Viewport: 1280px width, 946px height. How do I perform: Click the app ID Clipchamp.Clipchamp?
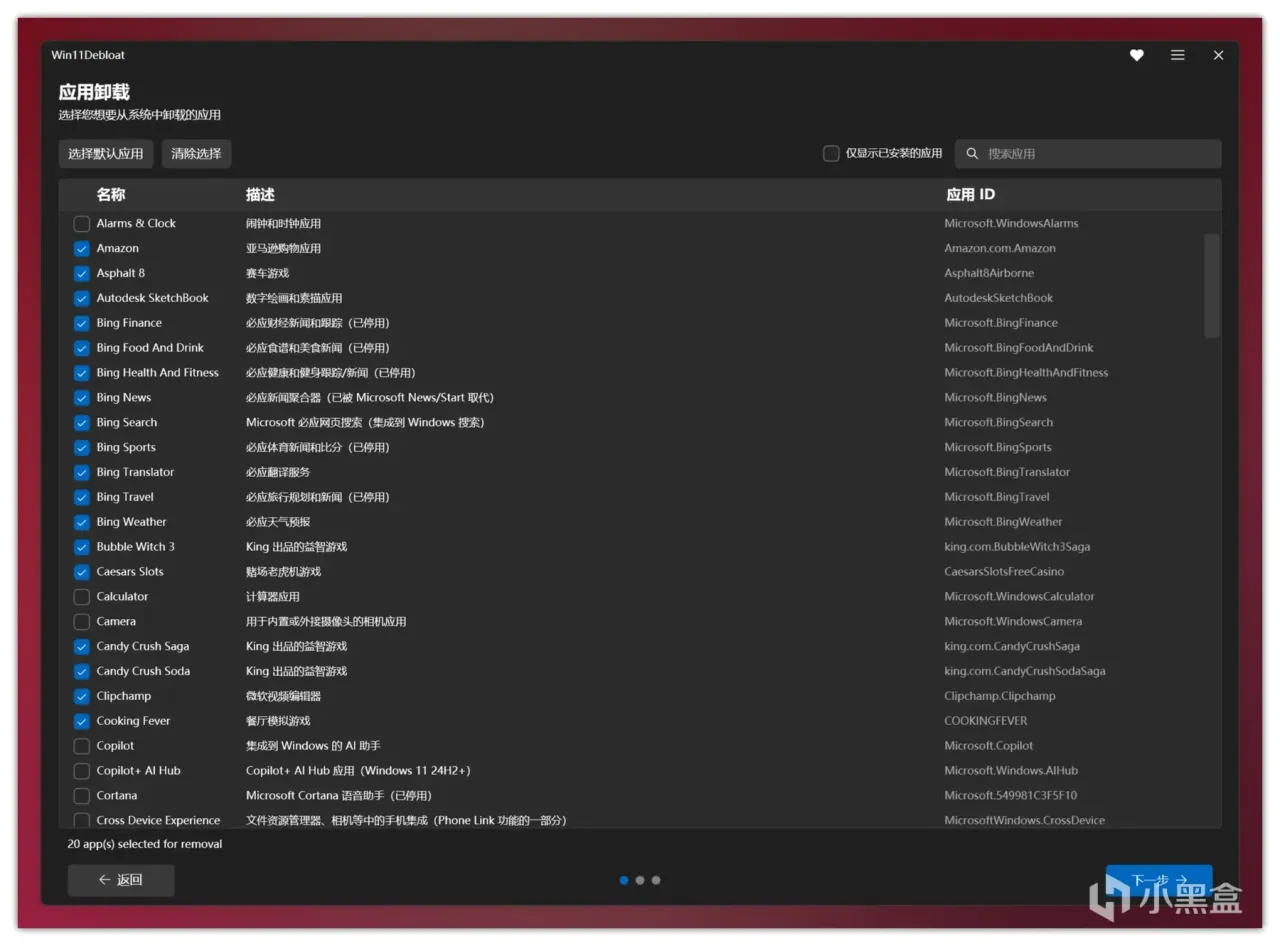1000,696
